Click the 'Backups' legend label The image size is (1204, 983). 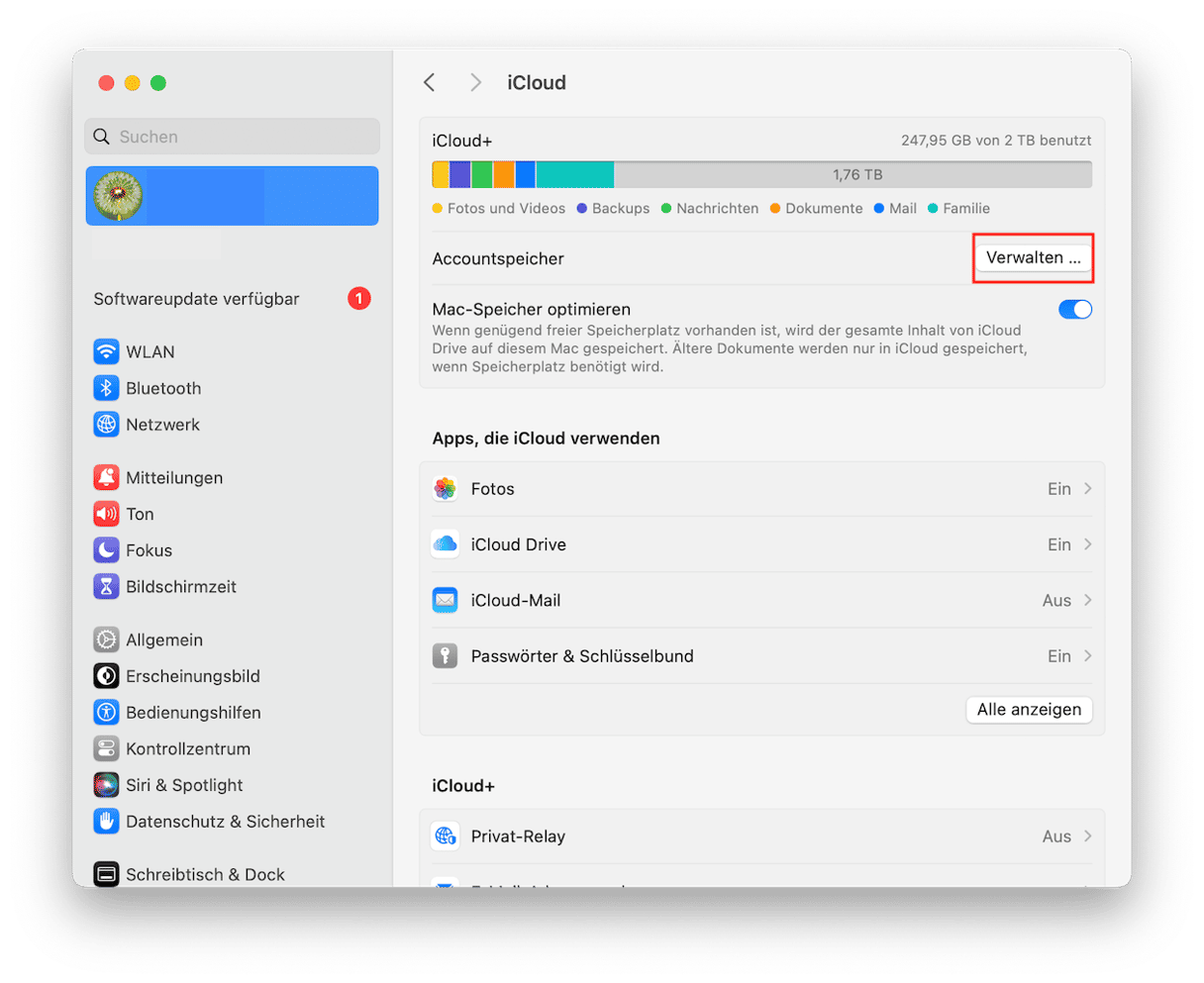[621, 208]
